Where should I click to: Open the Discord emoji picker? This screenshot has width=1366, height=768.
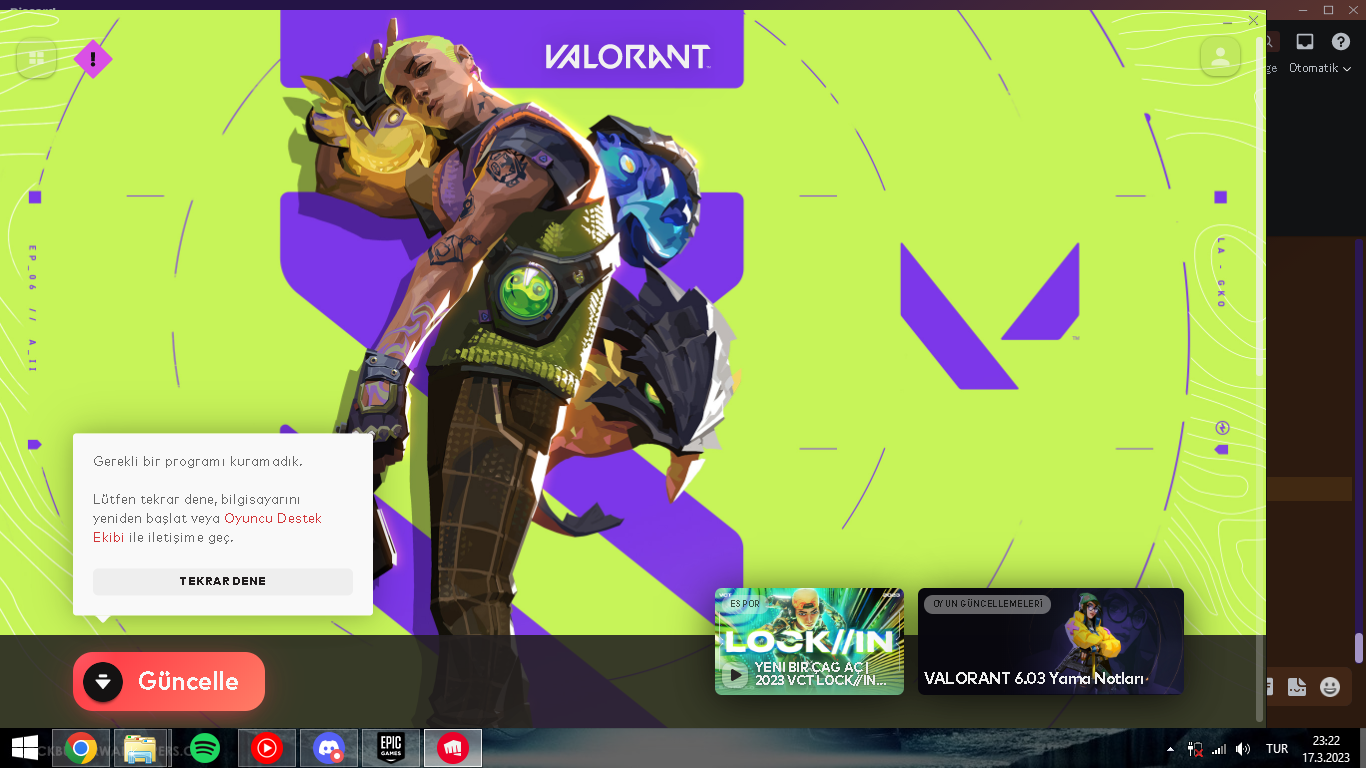tap(1330, 687)
